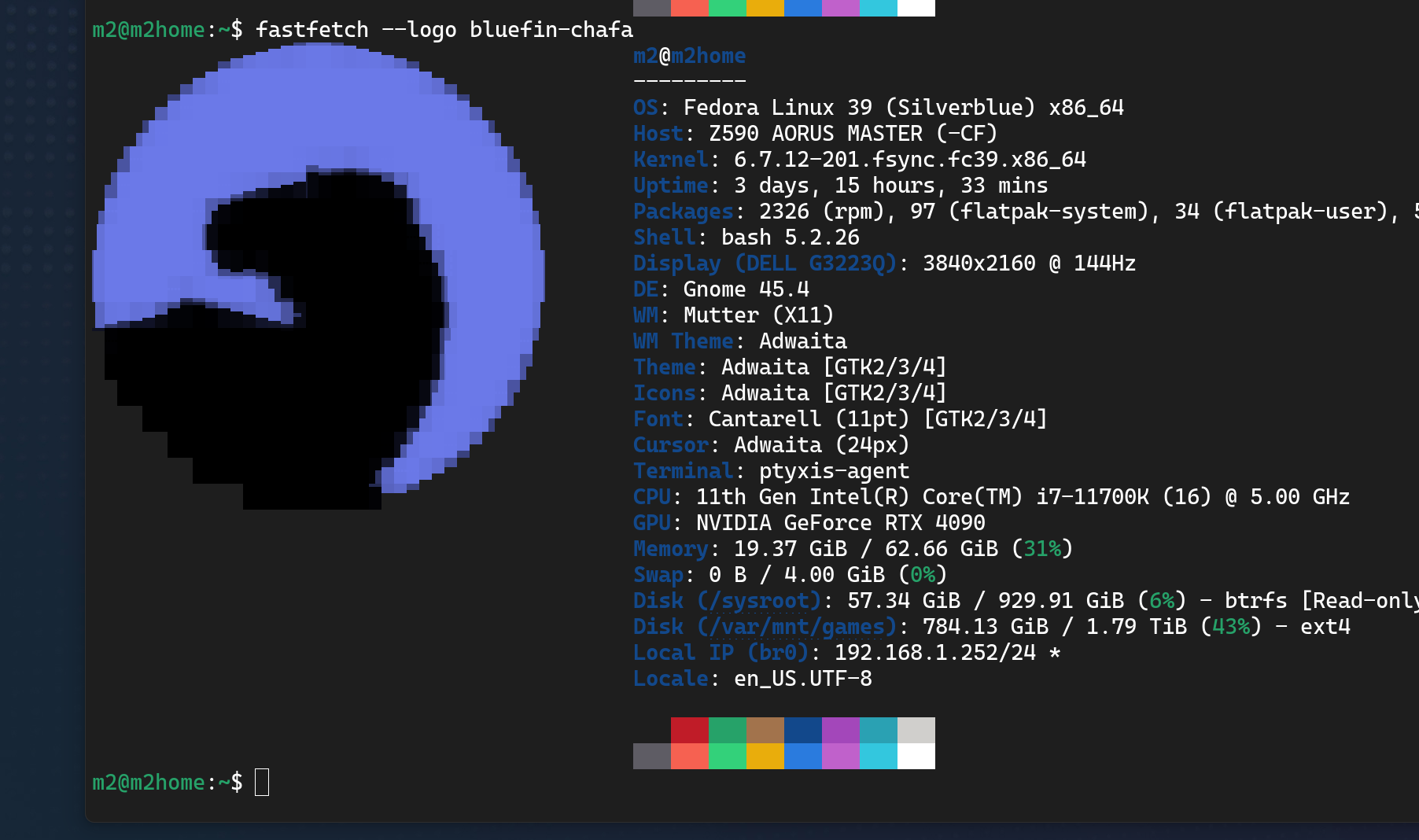1419x840 pixels.
Task: Click the dark purple swatch beside the teal one
Action: coord(841,730)
